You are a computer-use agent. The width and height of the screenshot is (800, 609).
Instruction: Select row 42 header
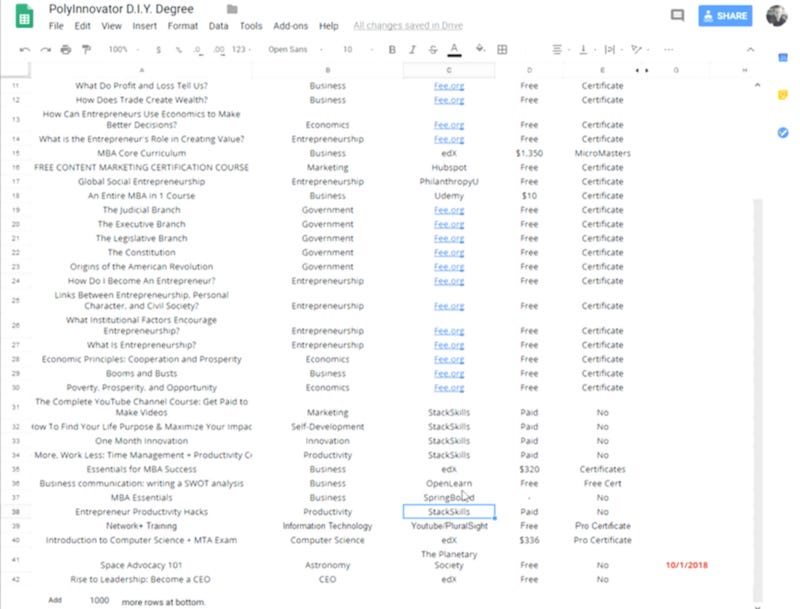coord(15,579)
